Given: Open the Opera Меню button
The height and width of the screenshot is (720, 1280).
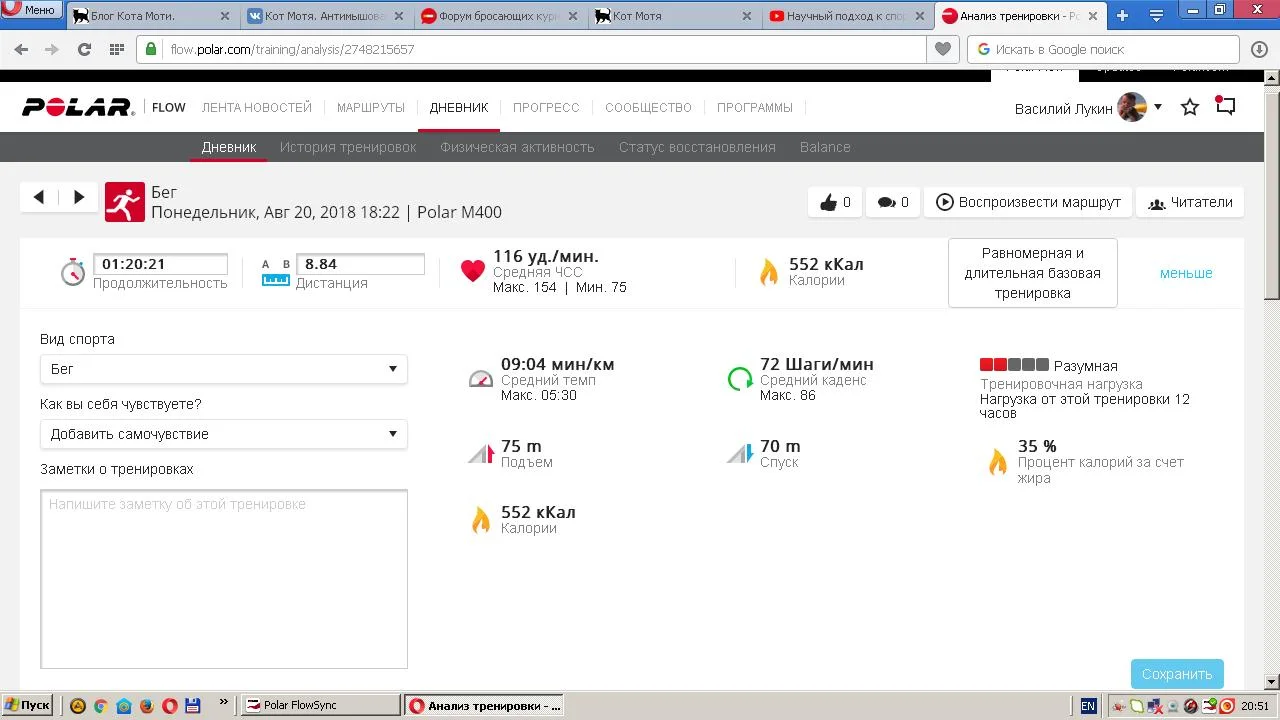Looking at the screenshot, I should point(31,11).
